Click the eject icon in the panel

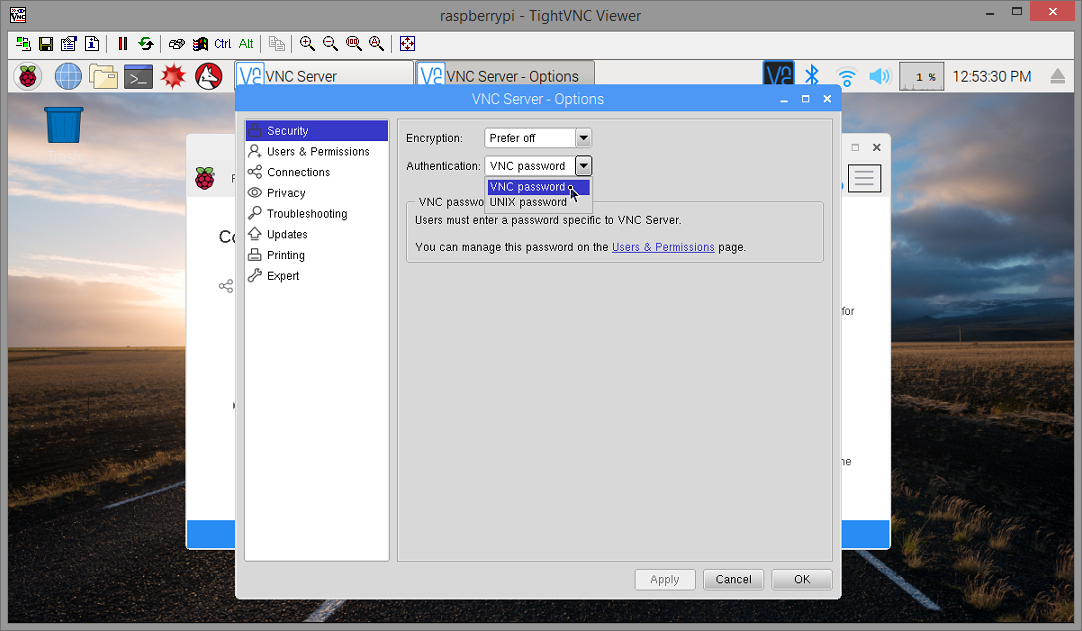click(1057, 77)
